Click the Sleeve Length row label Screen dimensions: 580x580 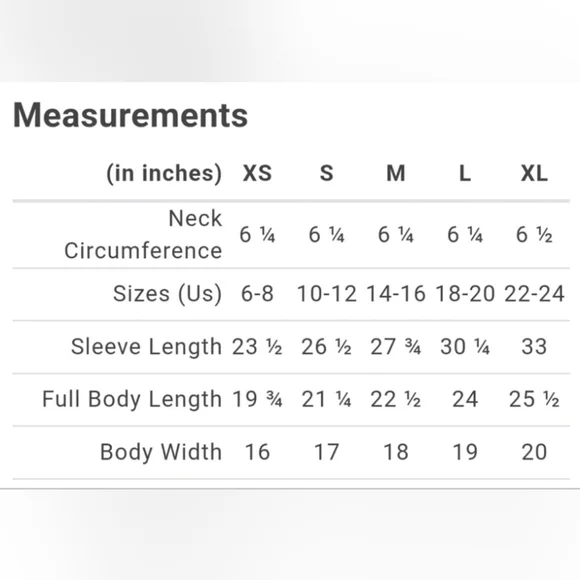(x=146, y=347)
